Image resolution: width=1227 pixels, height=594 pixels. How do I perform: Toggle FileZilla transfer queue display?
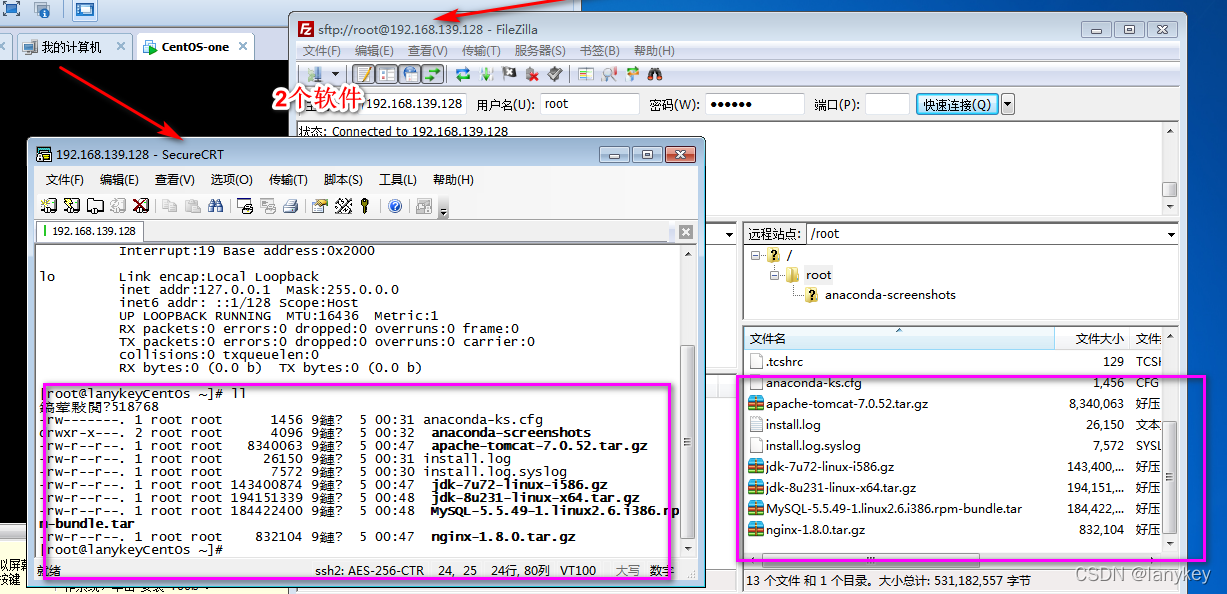[x=432, y=74]
